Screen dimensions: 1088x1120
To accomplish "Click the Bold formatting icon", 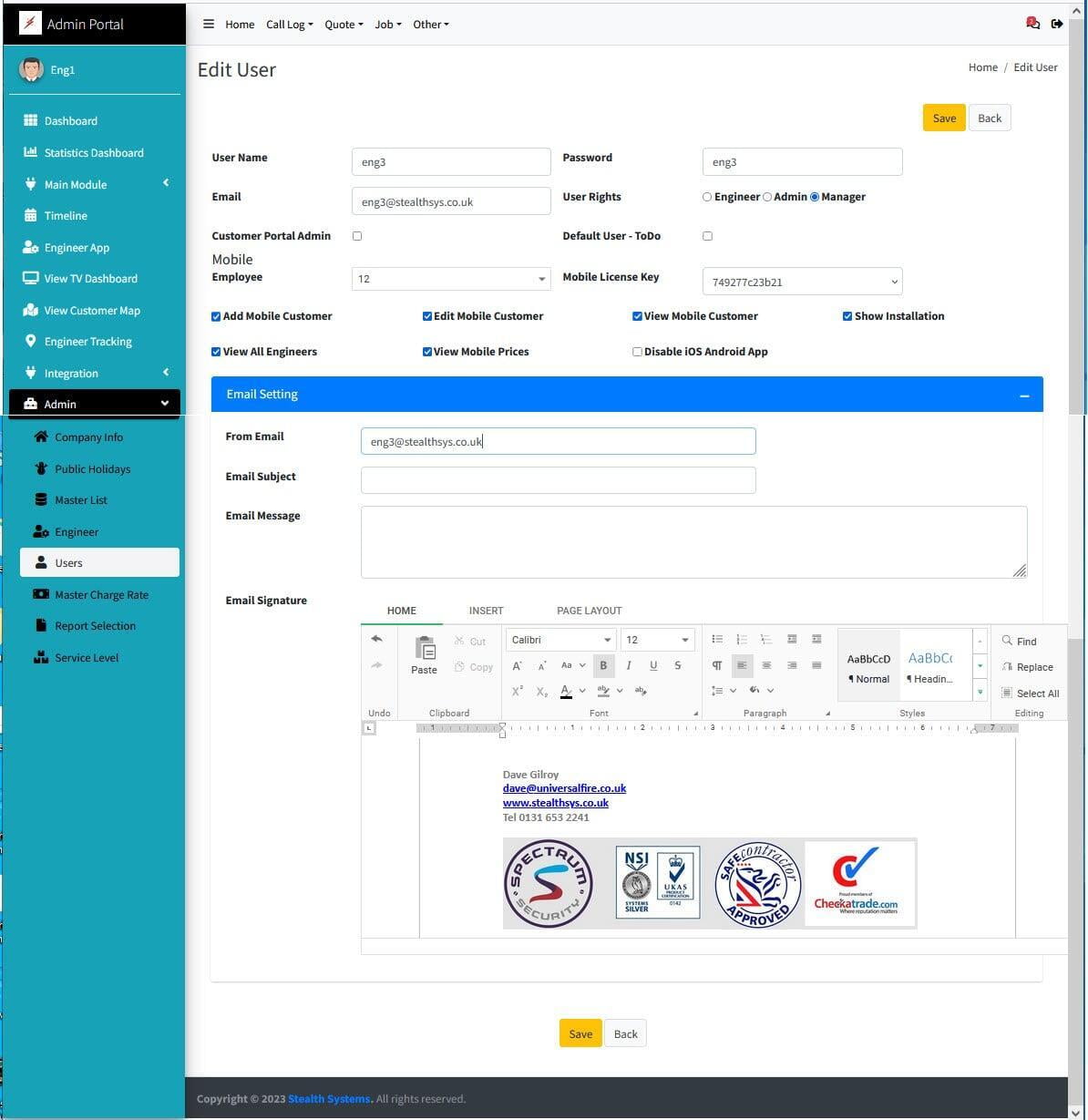I will click(603, 665).
